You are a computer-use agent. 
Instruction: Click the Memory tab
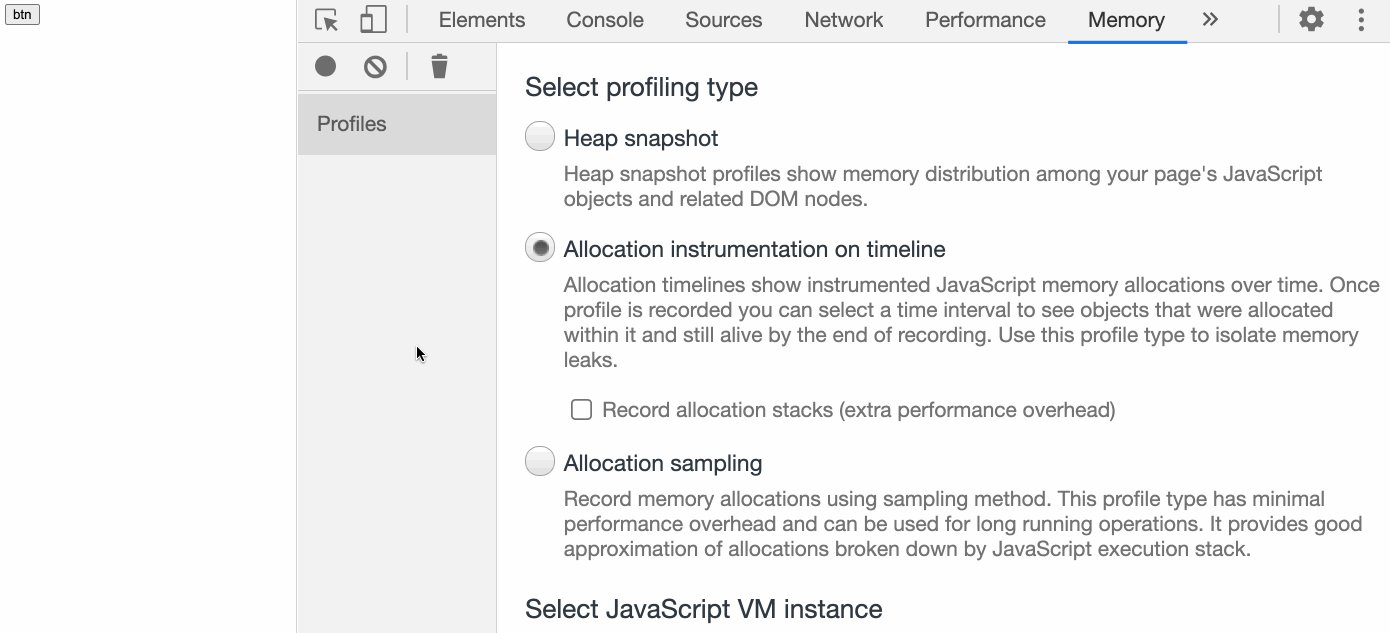[x=1126, y=20]
